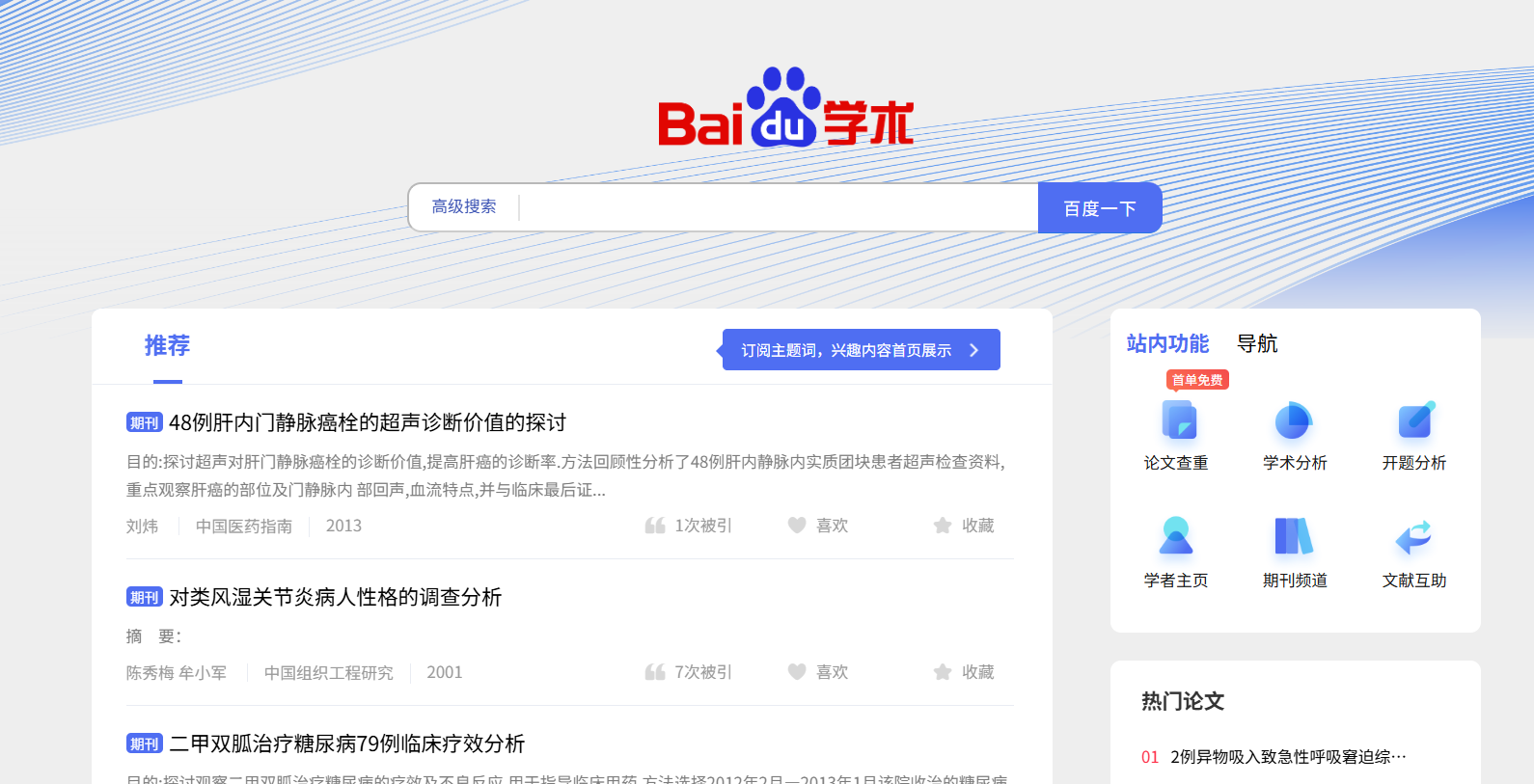Open 期刊频道 books icon
The height and width of the screenshot is (784, 1534).
tap(1294, 536)
